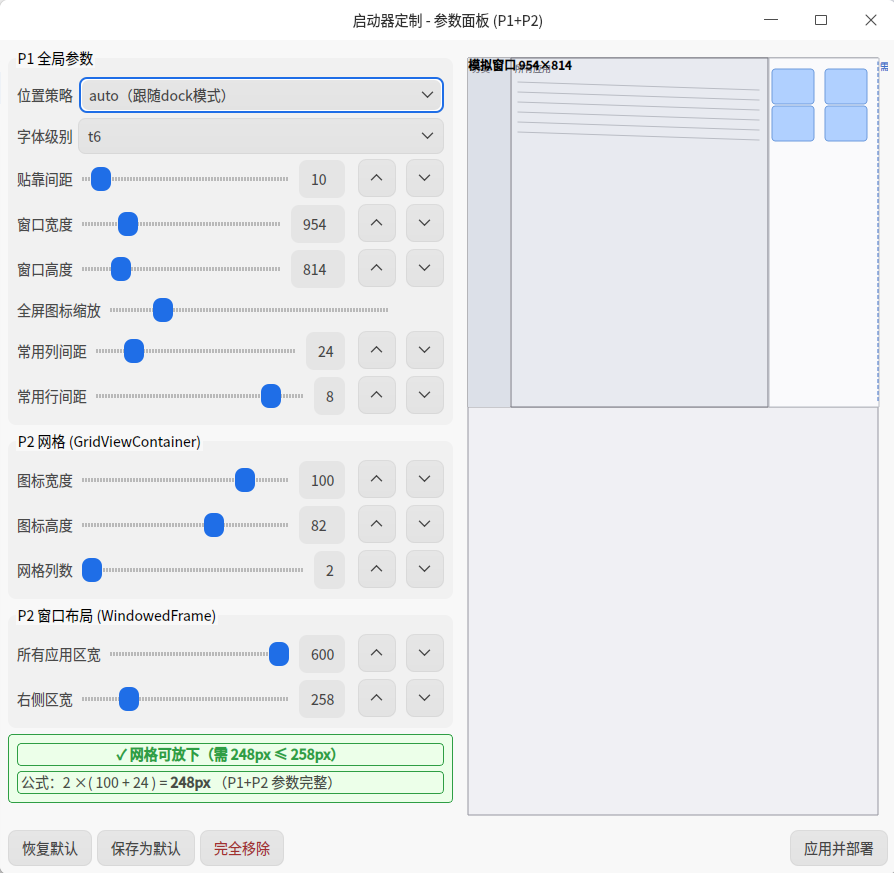Click the 窗口高度 slider handle
The width and height of the screenshot is (894, 873).
click(121, 269)
